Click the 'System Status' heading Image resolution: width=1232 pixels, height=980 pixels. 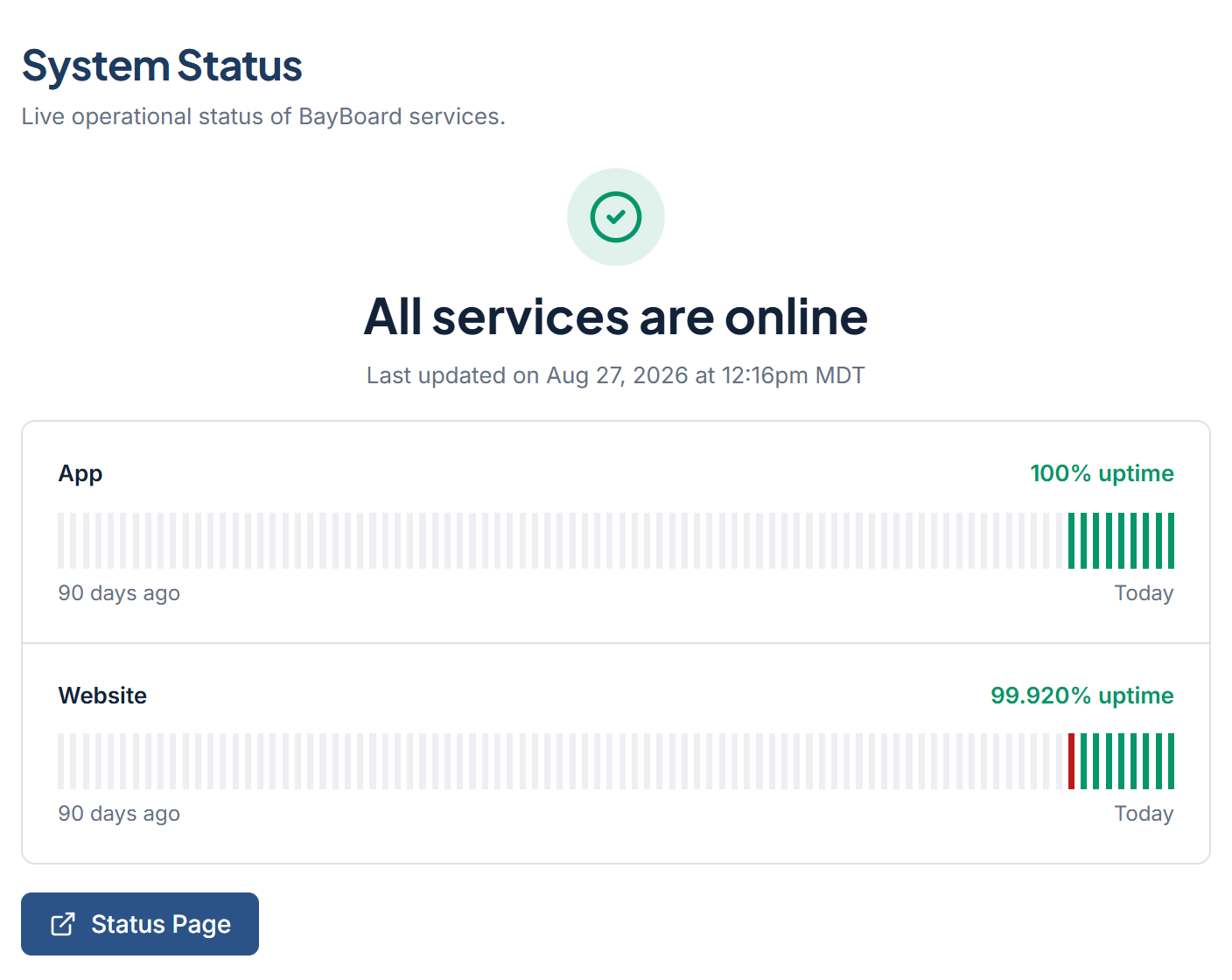[x=162, y=66]
